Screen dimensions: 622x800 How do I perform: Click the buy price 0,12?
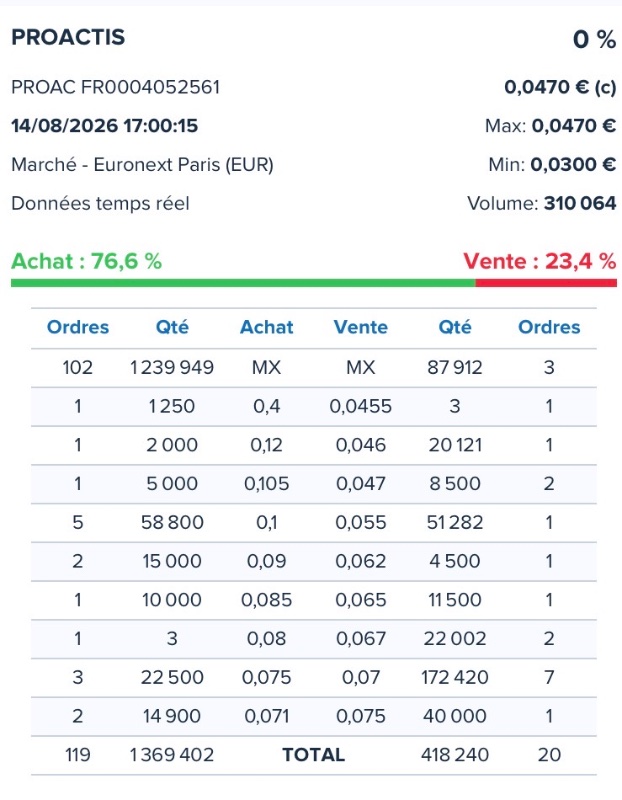coord(266,445)
